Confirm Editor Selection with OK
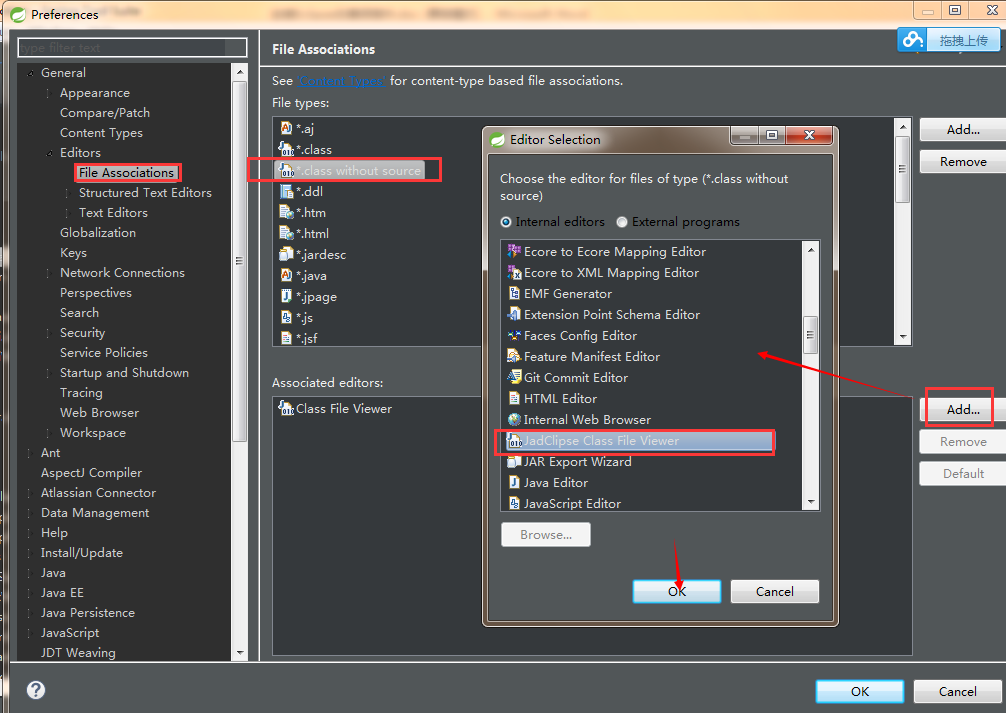The image size is (1006, 713). (x=677, y=591)
